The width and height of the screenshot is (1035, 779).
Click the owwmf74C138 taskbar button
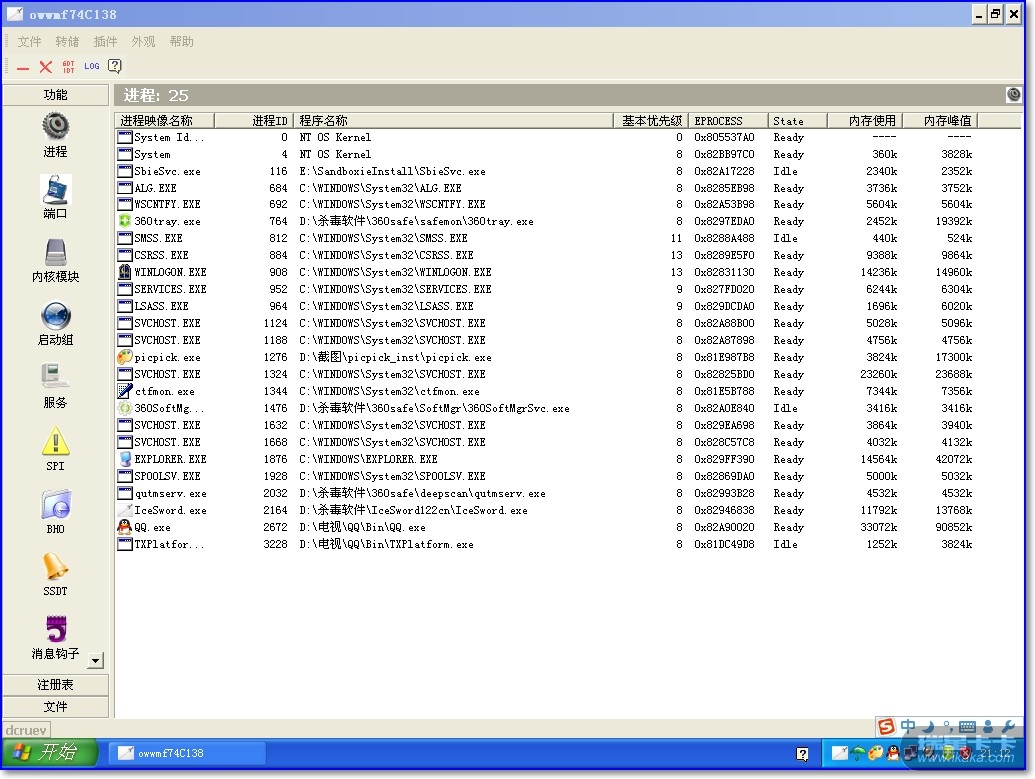pyautogui.click(x=187, y=753)
